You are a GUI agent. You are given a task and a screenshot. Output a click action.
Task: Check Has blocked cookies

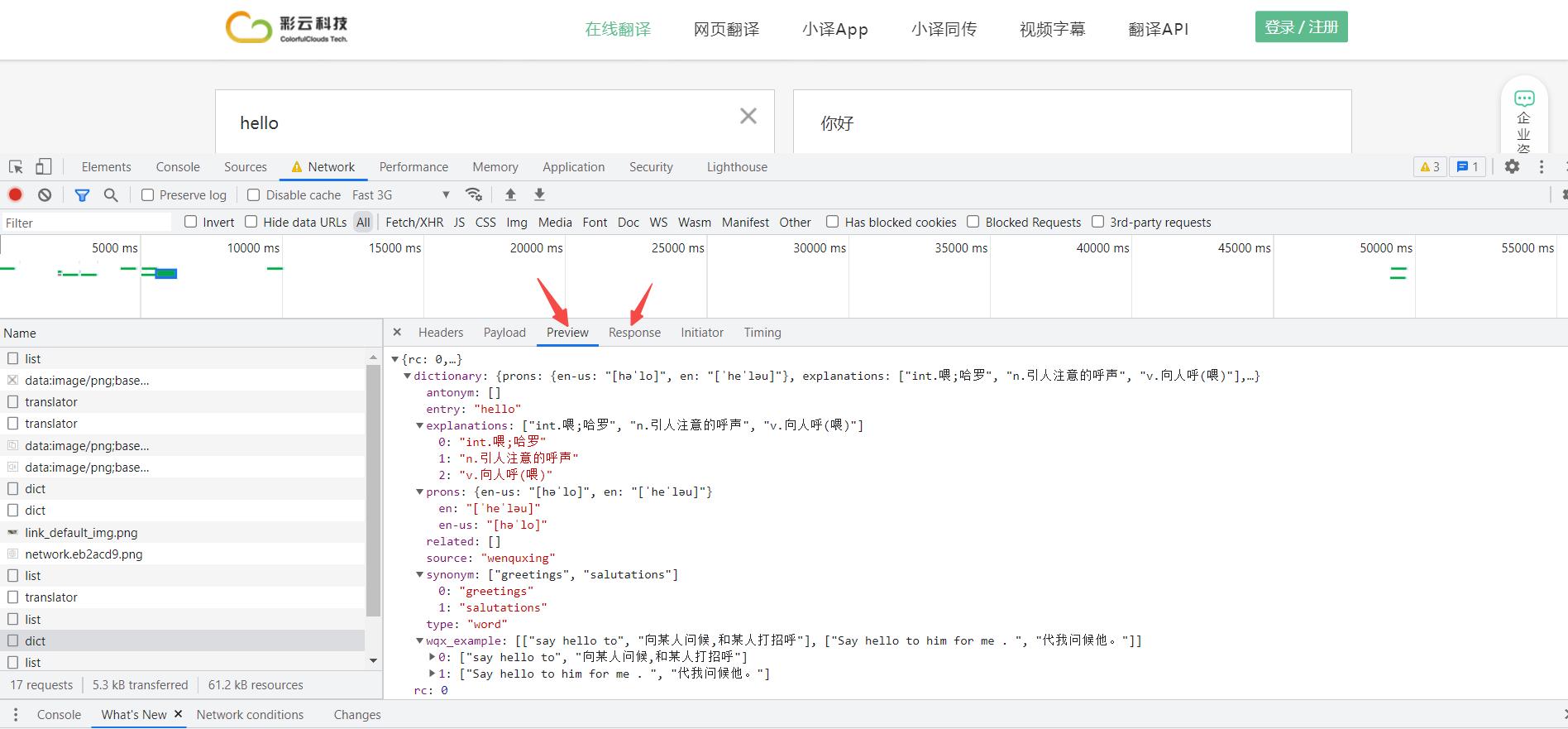tap(833, 222)
